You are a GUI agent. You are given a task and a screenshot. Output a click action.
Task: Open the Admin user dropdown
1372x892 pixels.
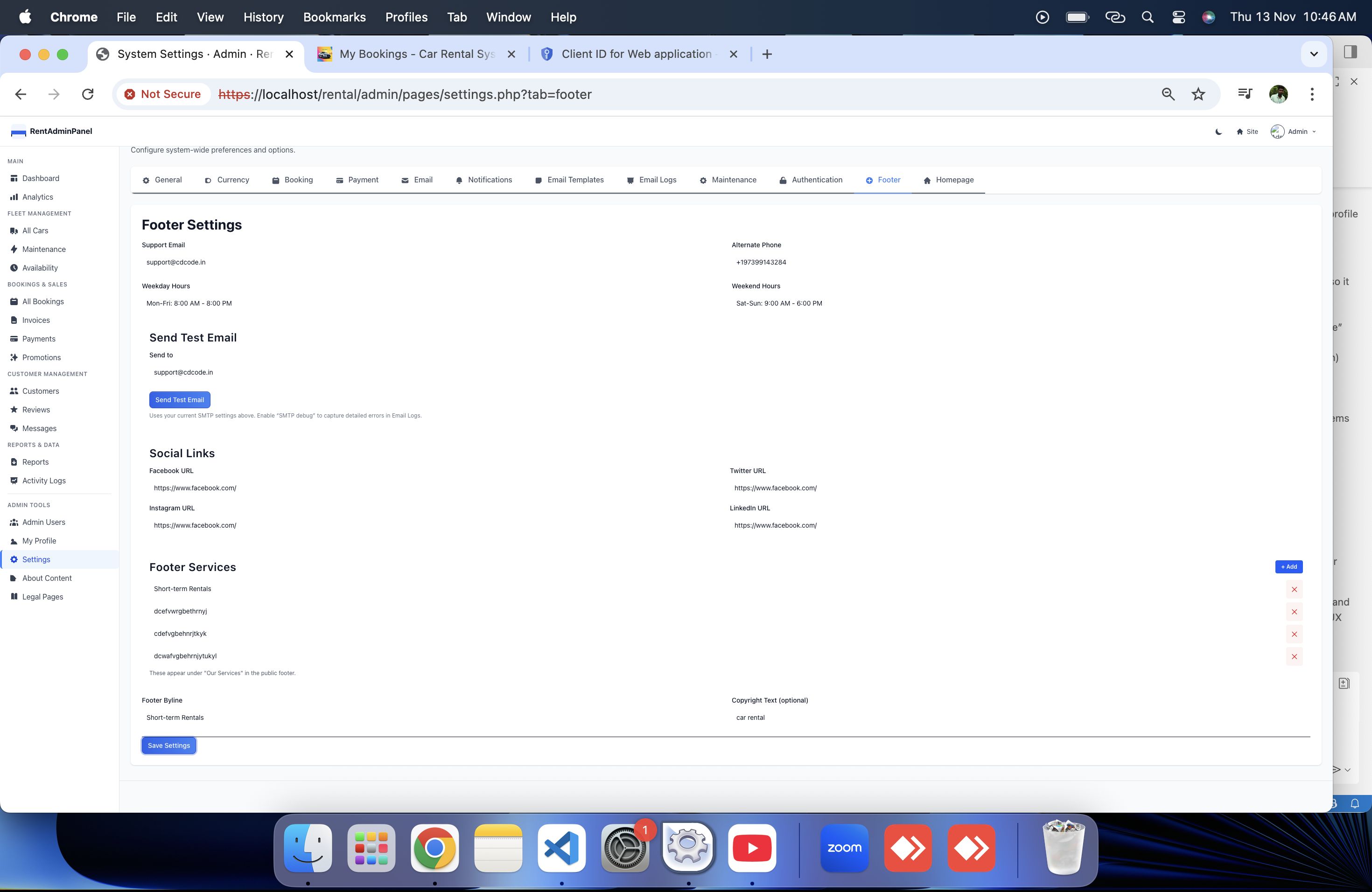click(x=1294, y=132)
